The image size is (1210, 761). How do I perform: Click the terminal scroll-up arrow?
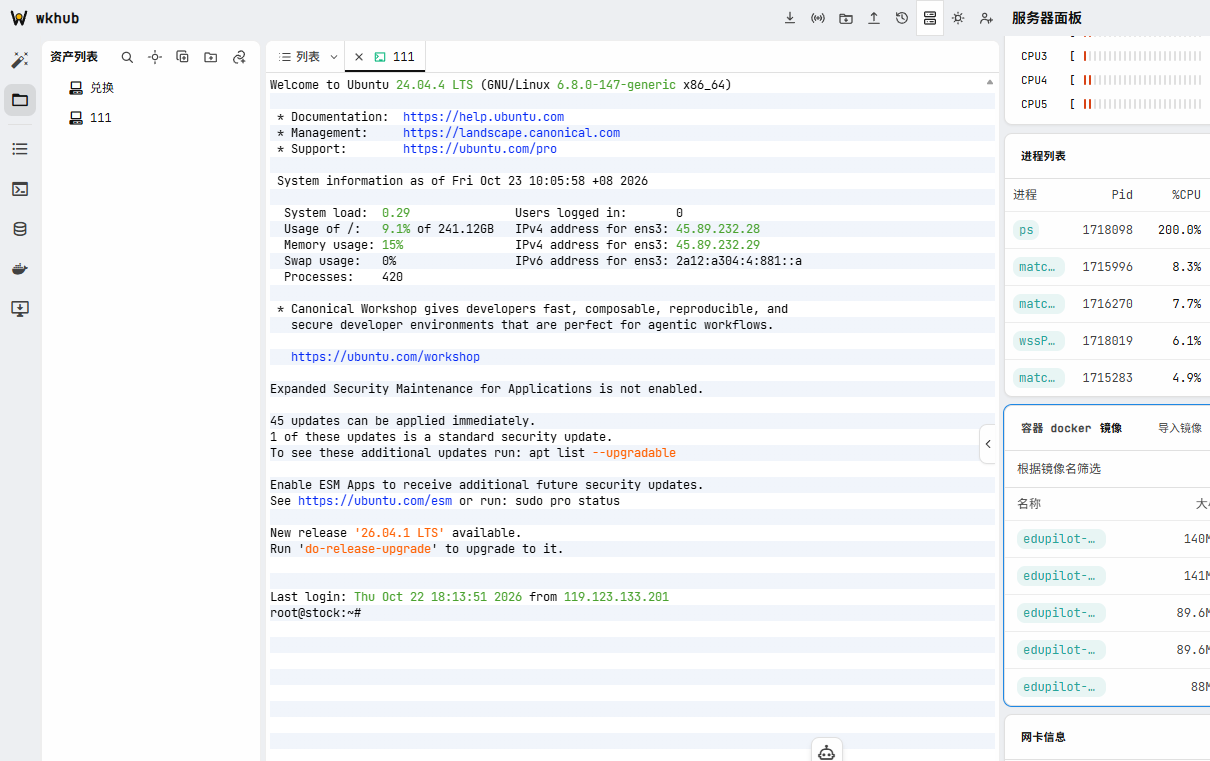990,82
